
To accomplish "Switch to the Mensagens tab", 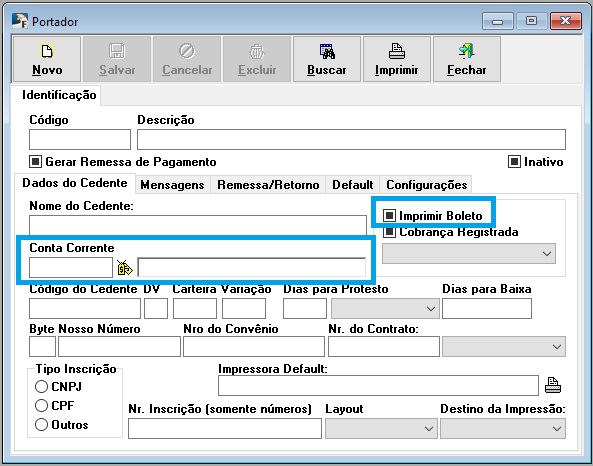I will pyautogui.click(x=172, y=185).
